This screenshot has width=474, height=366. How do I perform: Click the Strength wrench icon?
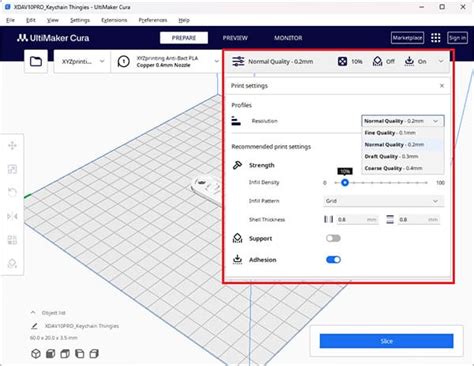point(237,165)
